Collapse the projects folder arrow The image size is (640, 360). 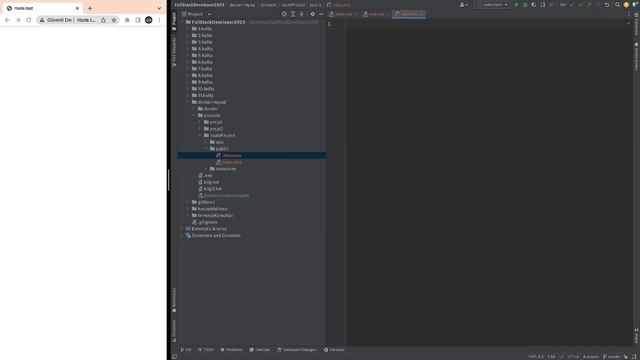(x=194, y=116)
